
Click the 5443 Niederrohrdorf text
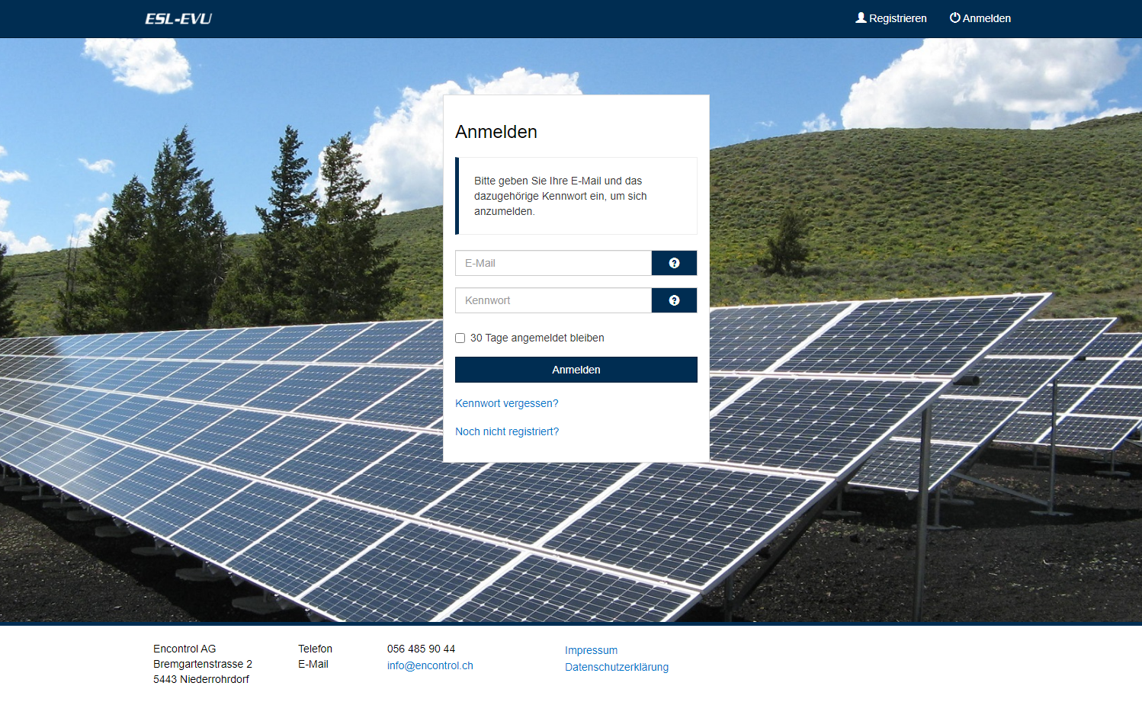point(201,679)
